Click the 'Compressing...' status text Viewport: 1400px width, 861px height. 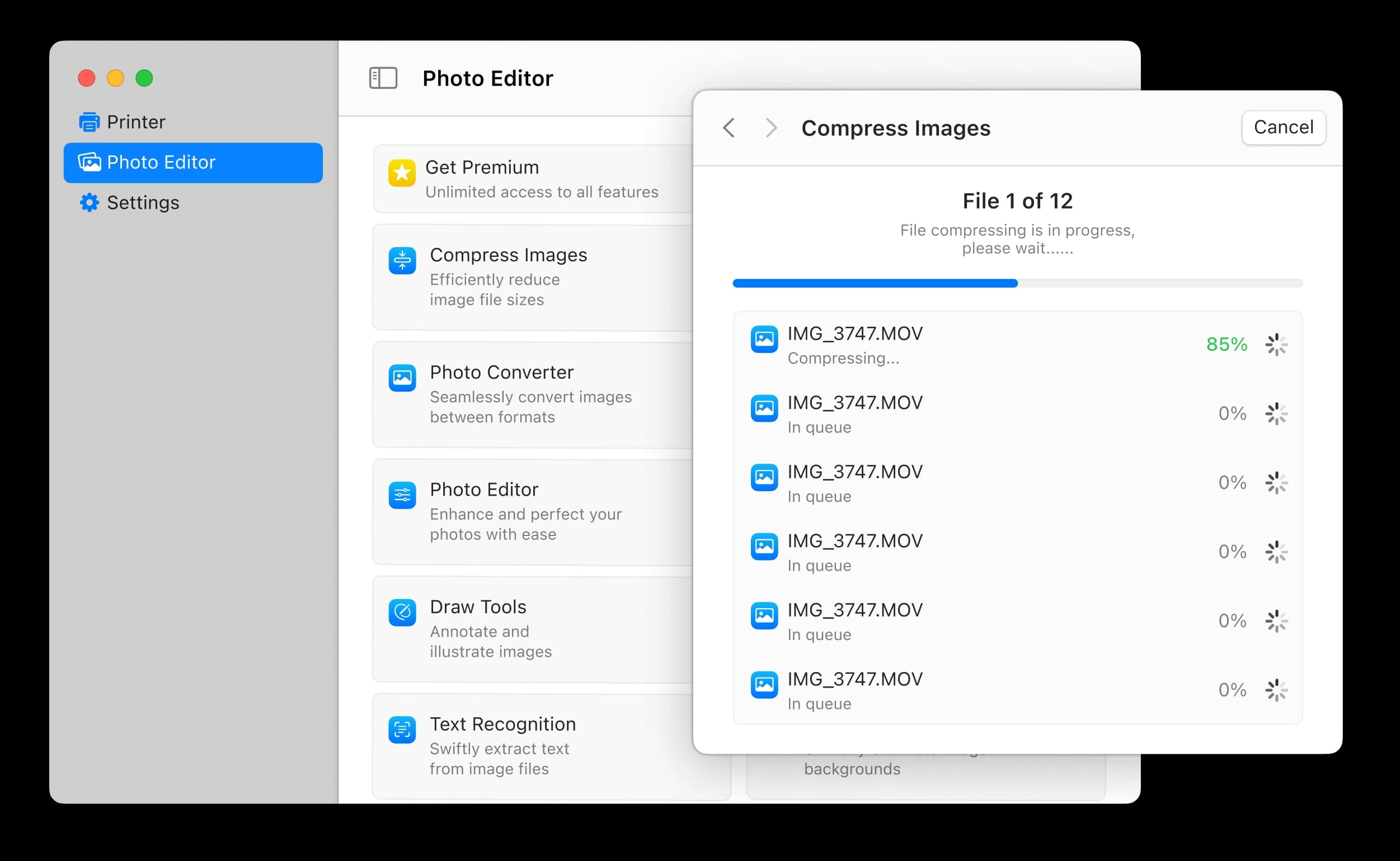(843, 358)
